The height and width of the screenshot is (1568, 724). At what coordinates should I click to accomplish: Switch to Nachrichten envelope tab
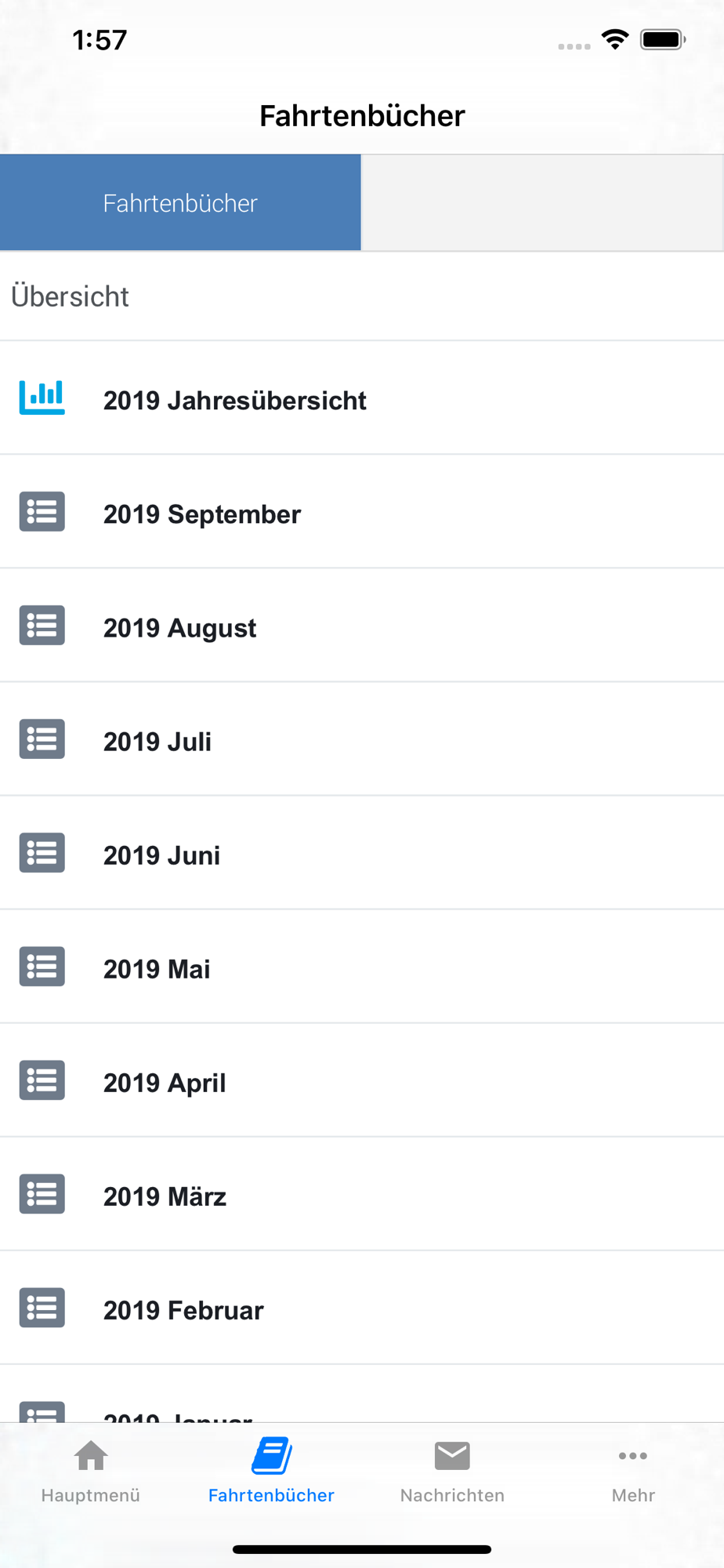452,1472
